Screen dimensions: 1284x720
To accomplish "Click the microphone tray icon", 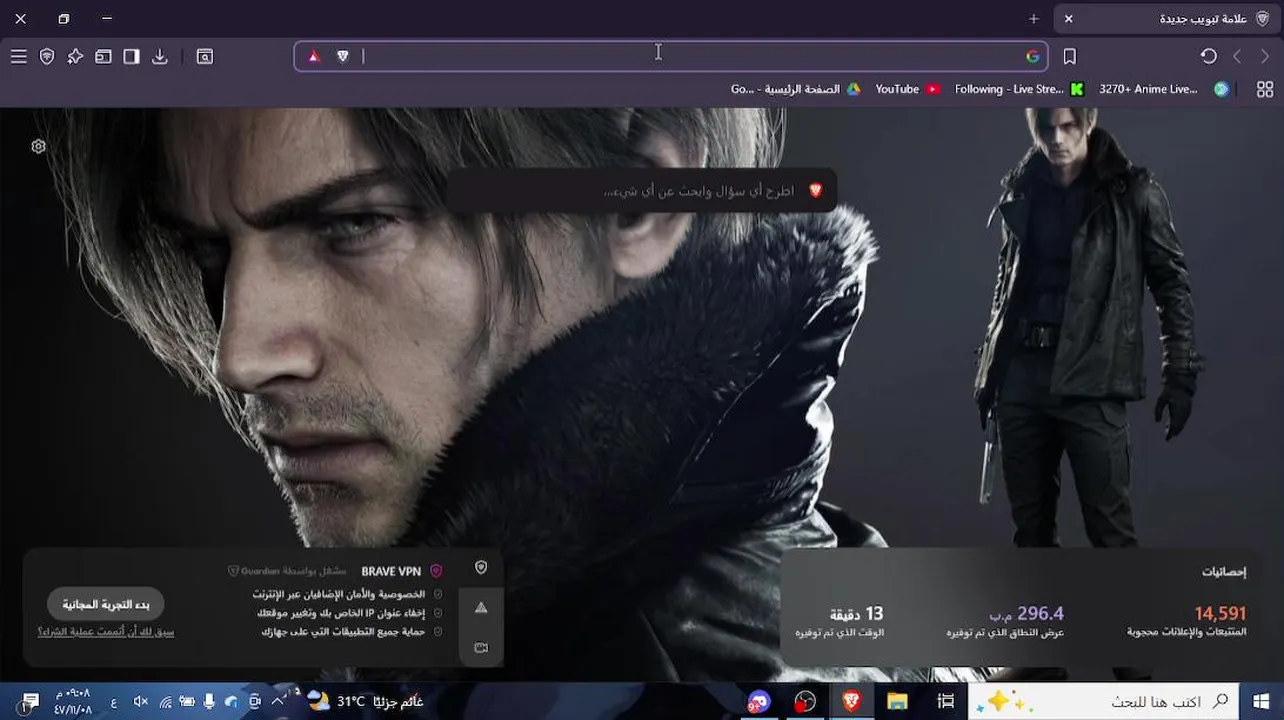I will (209, 702).
